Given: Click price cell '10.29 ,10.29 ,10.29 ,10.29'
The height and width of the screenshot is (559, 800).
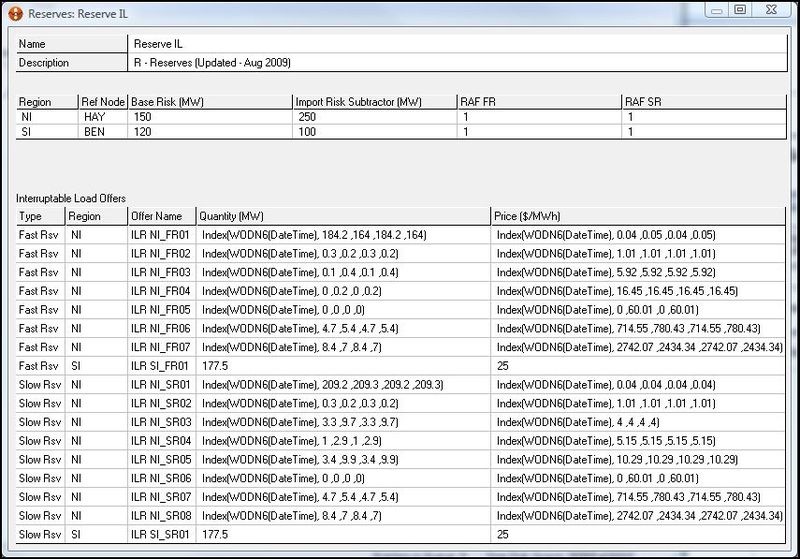Looking at the screenshot, I should coord(638,460).
